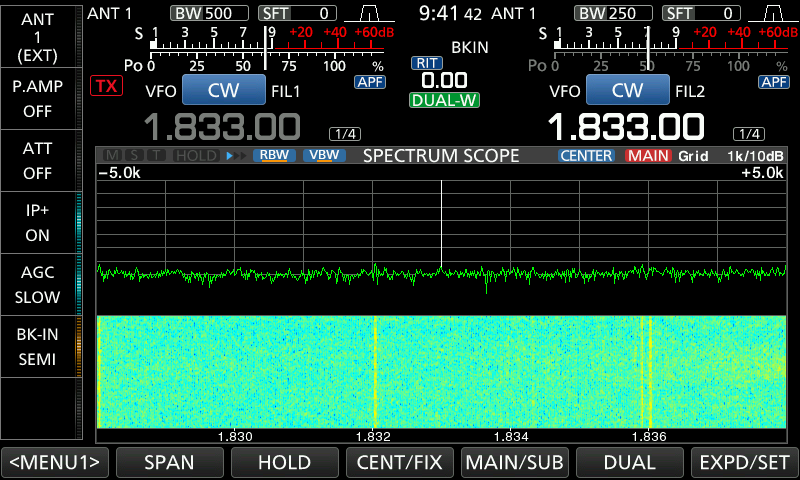This screenshot has width=800, height=480.
Task: Change AGC SLOW setting
Action: (x=38, y=285)
